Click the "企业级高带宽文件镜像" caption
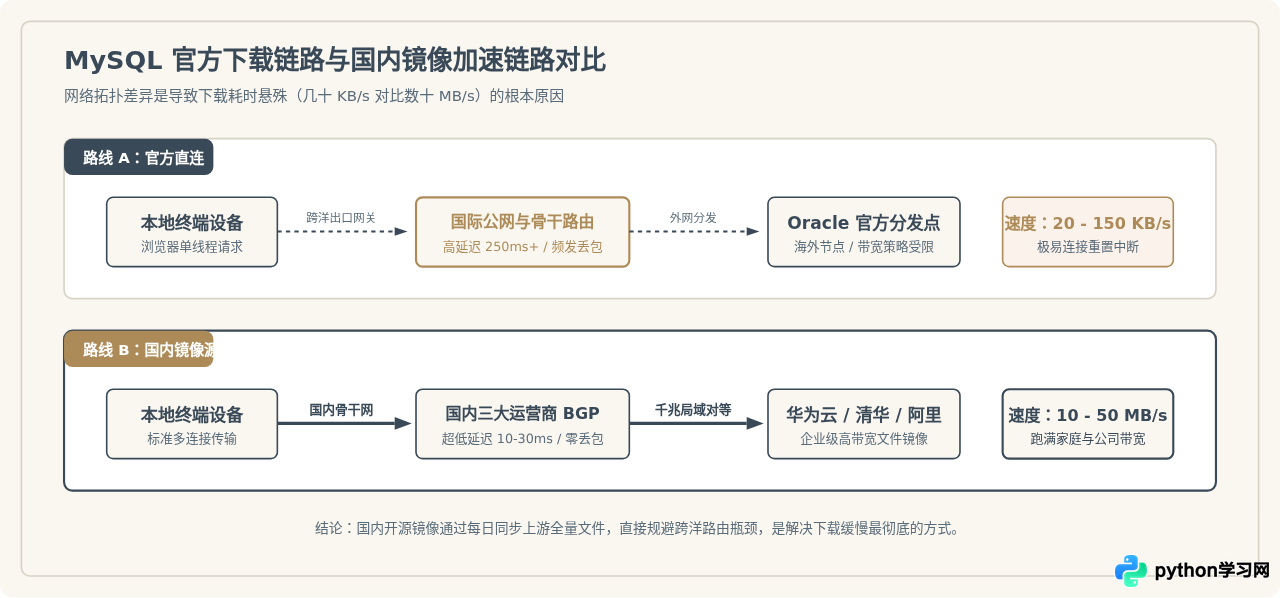1280x598 pixels. click(864, 438)
